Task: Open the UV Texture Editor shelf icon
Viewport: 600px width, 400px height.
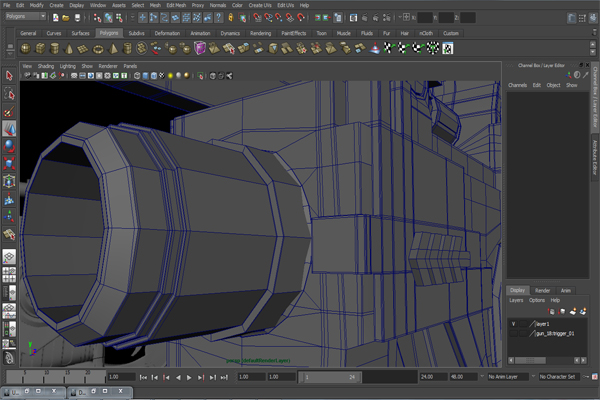Action: [x=448, y=49]
